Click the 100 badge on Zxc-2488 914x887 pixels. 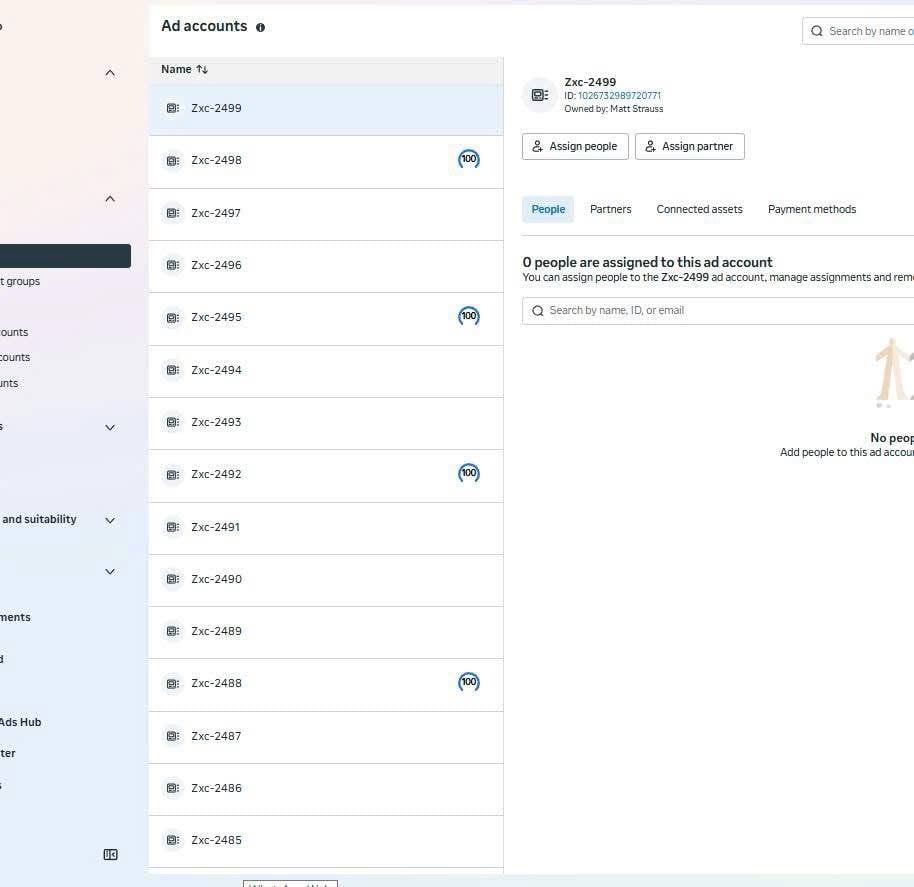[469, 682]
